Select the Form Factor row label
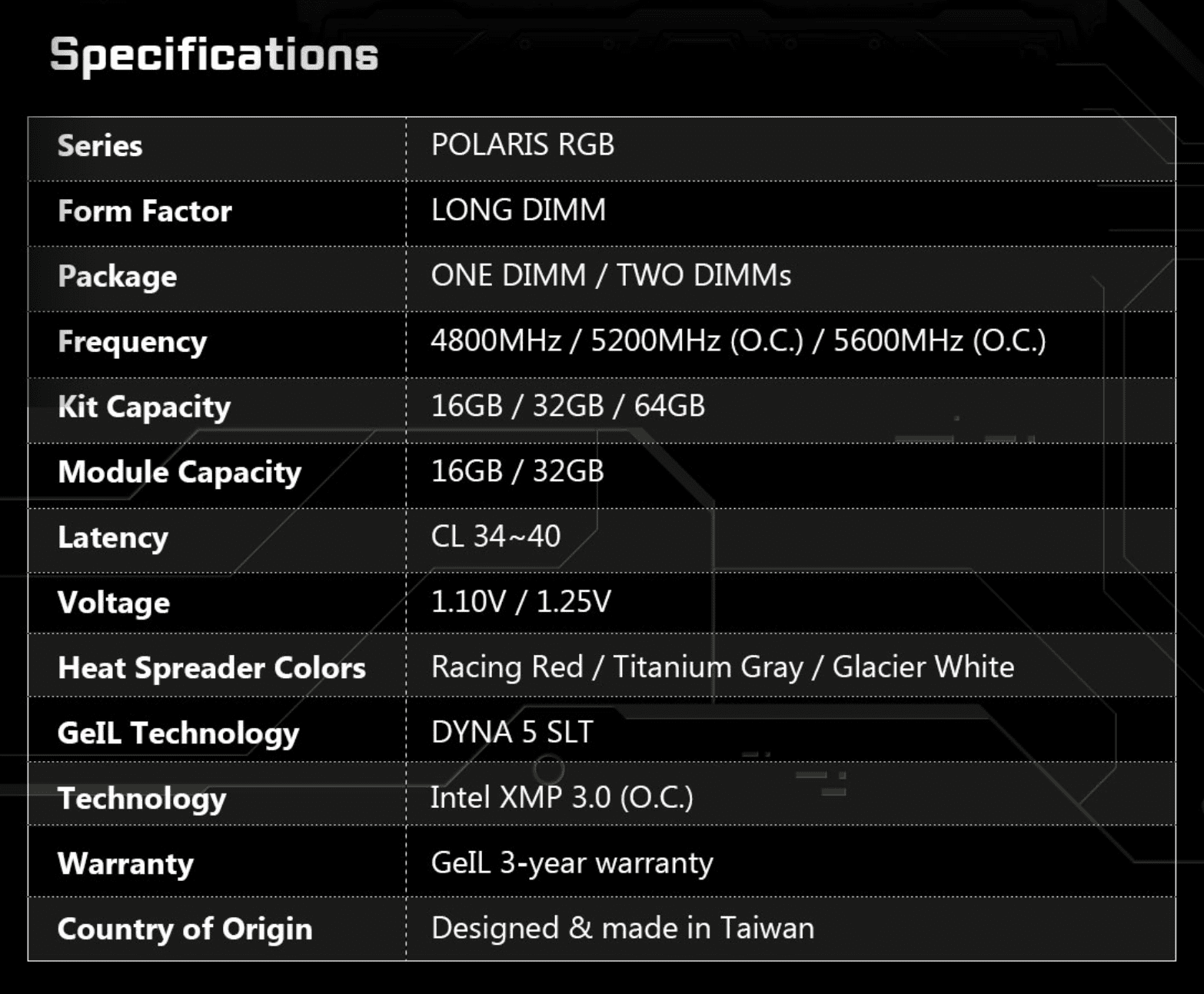Image resolution: width=1204 pixels, height=994 pixels. pos(145,211)
